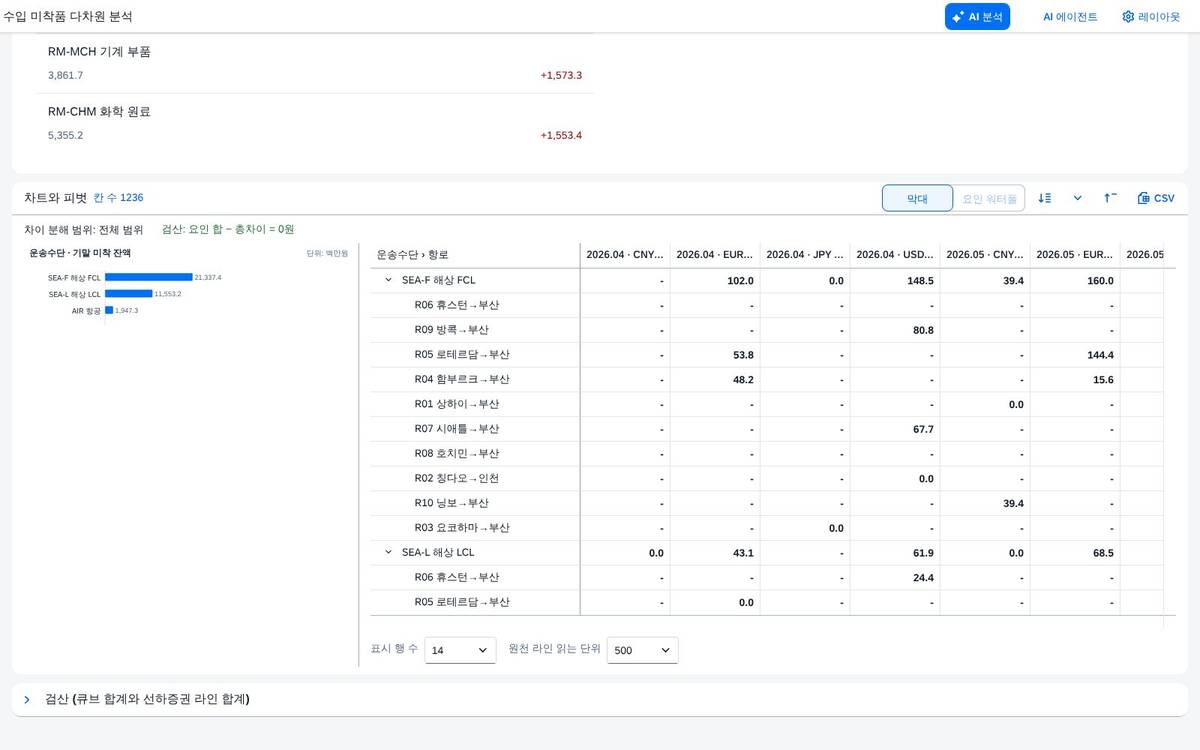Viewport: 1200px width, 750px height.
Task: Click the 24.4 cell in 휴스턴 LCL row
Action: 895,577
